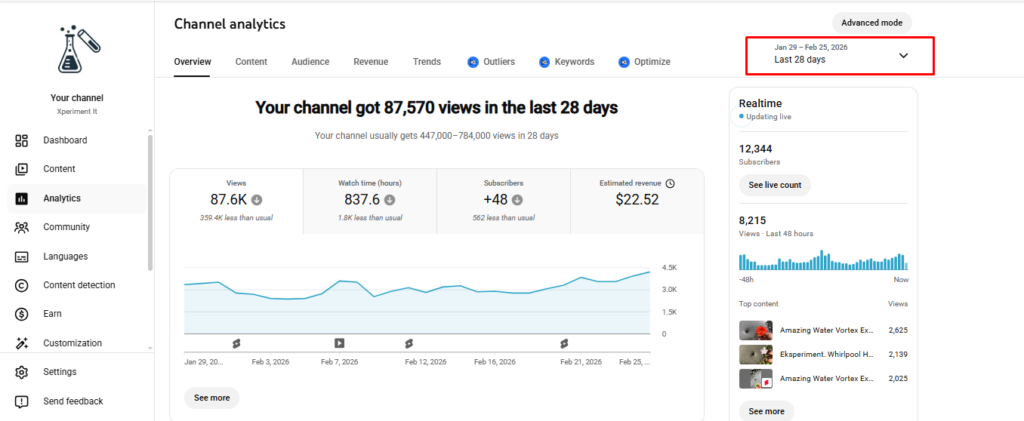Open the Last 28 days date dropdown
Image resolution: width=1024 pixels, height=421 pixels.
[x=838, y=54]
